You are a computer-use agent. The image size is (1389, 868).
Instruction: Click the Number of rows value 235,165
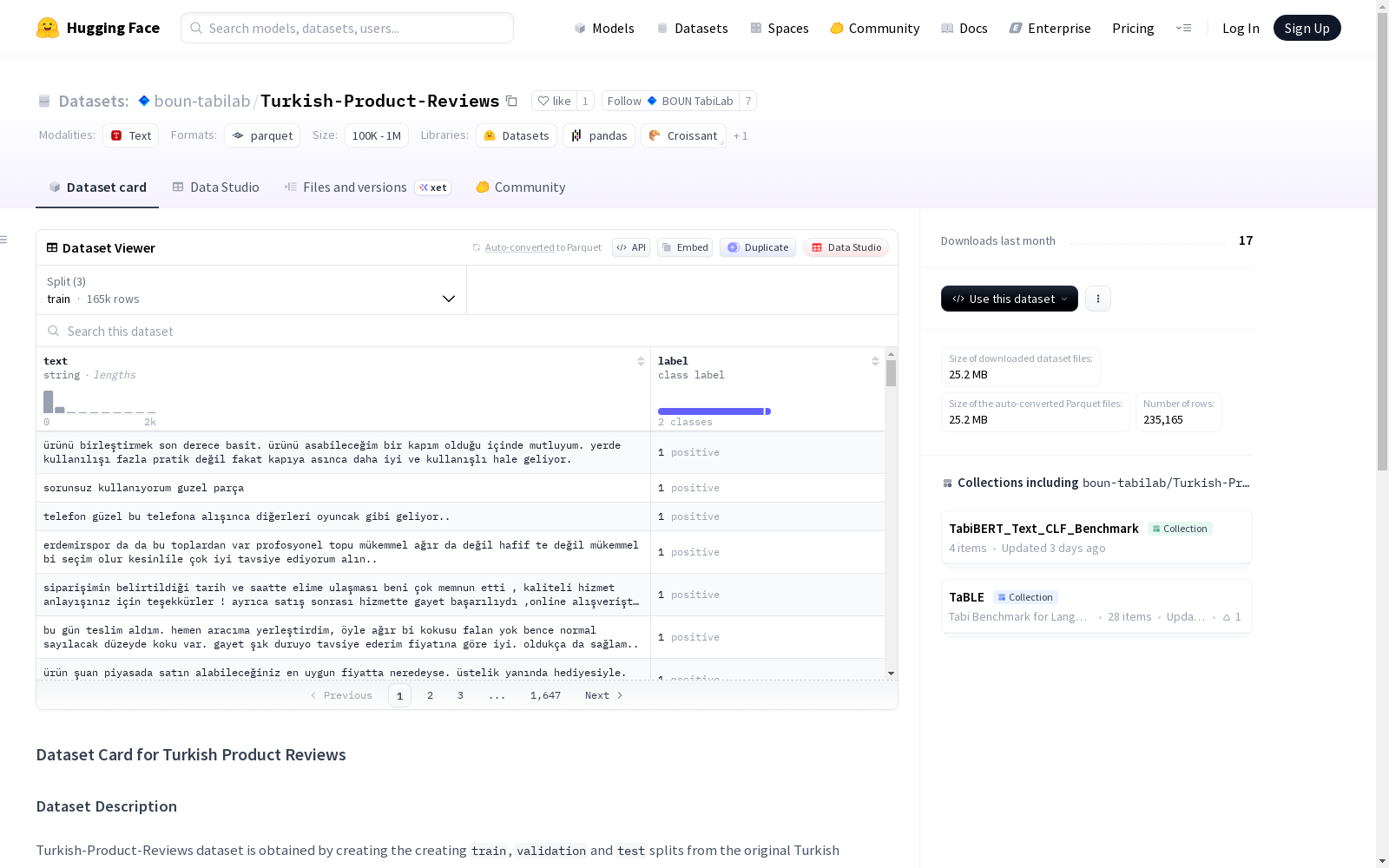[x=1163, y=420]
